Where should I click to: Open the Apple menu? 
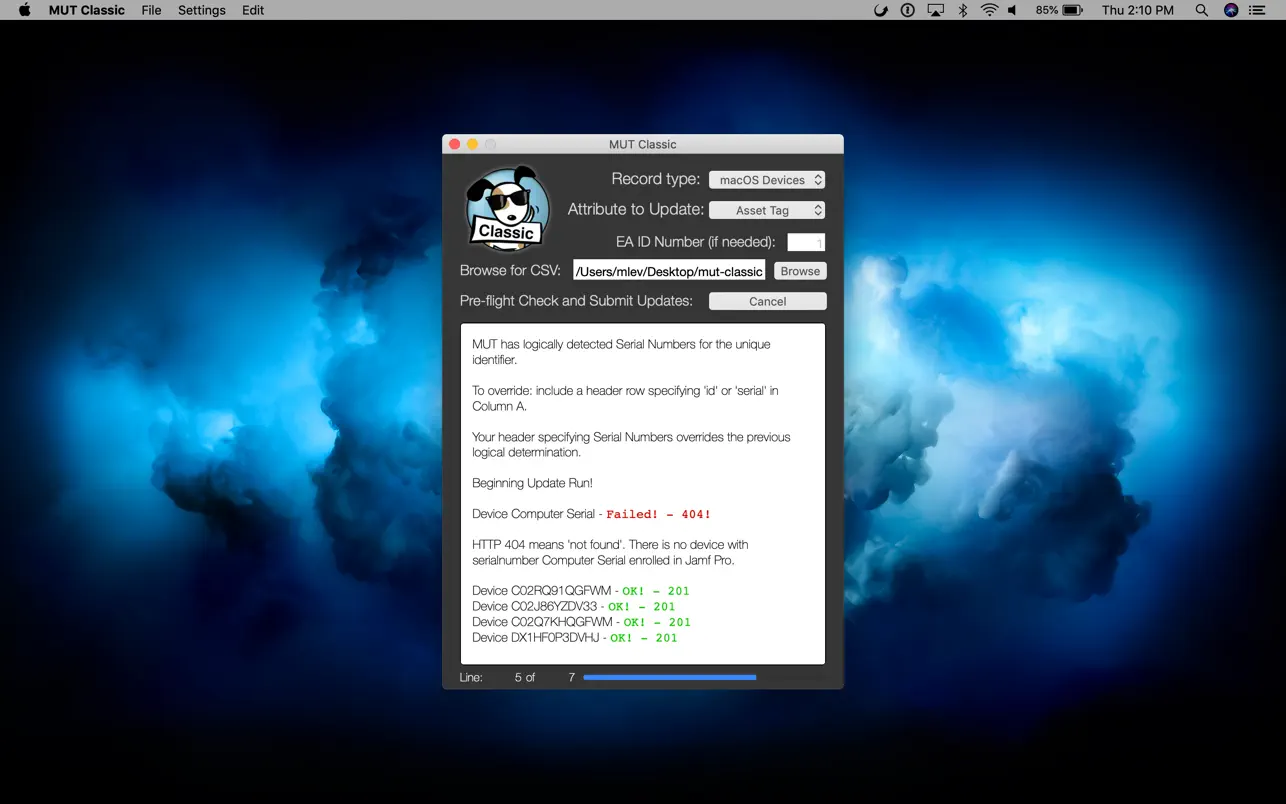[22, 10]
